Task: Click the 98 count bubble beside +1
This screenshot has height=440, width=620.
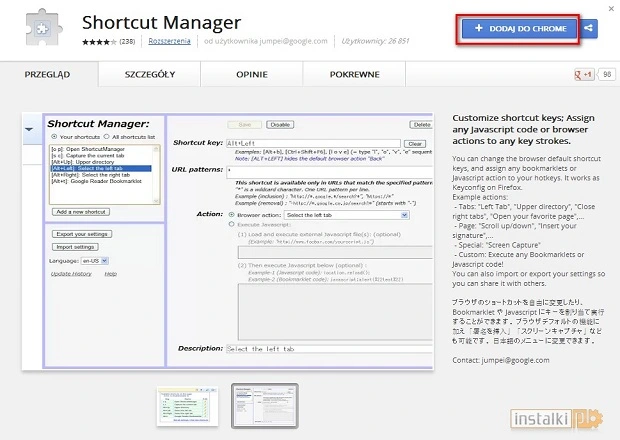Action: click(606, 75)
